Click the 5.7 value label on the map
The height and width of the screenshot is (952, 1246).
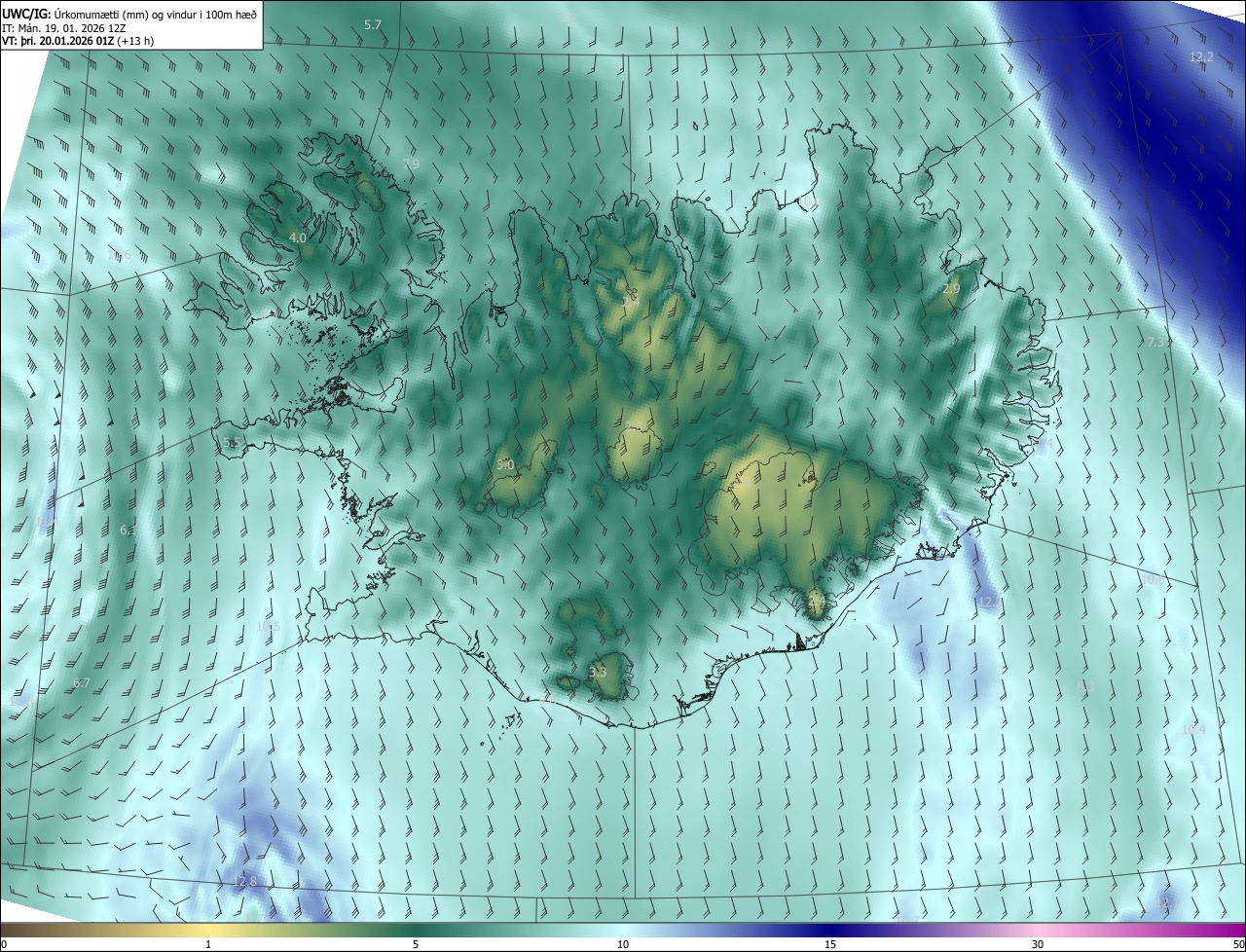pyautogui.click(x=373, y=24)
